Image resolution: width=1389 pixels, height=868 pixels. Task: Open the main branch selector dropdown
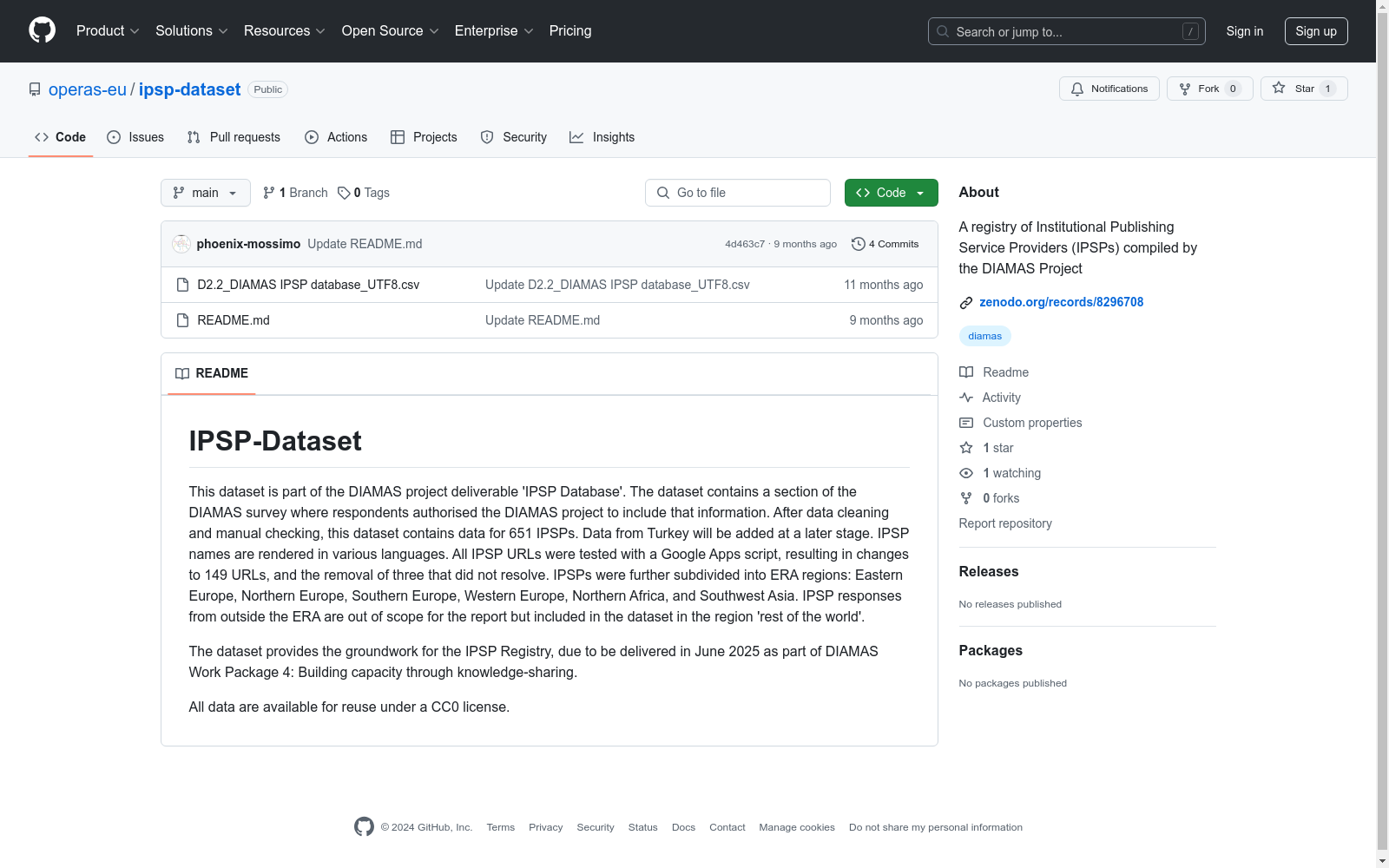click(206, 193)
